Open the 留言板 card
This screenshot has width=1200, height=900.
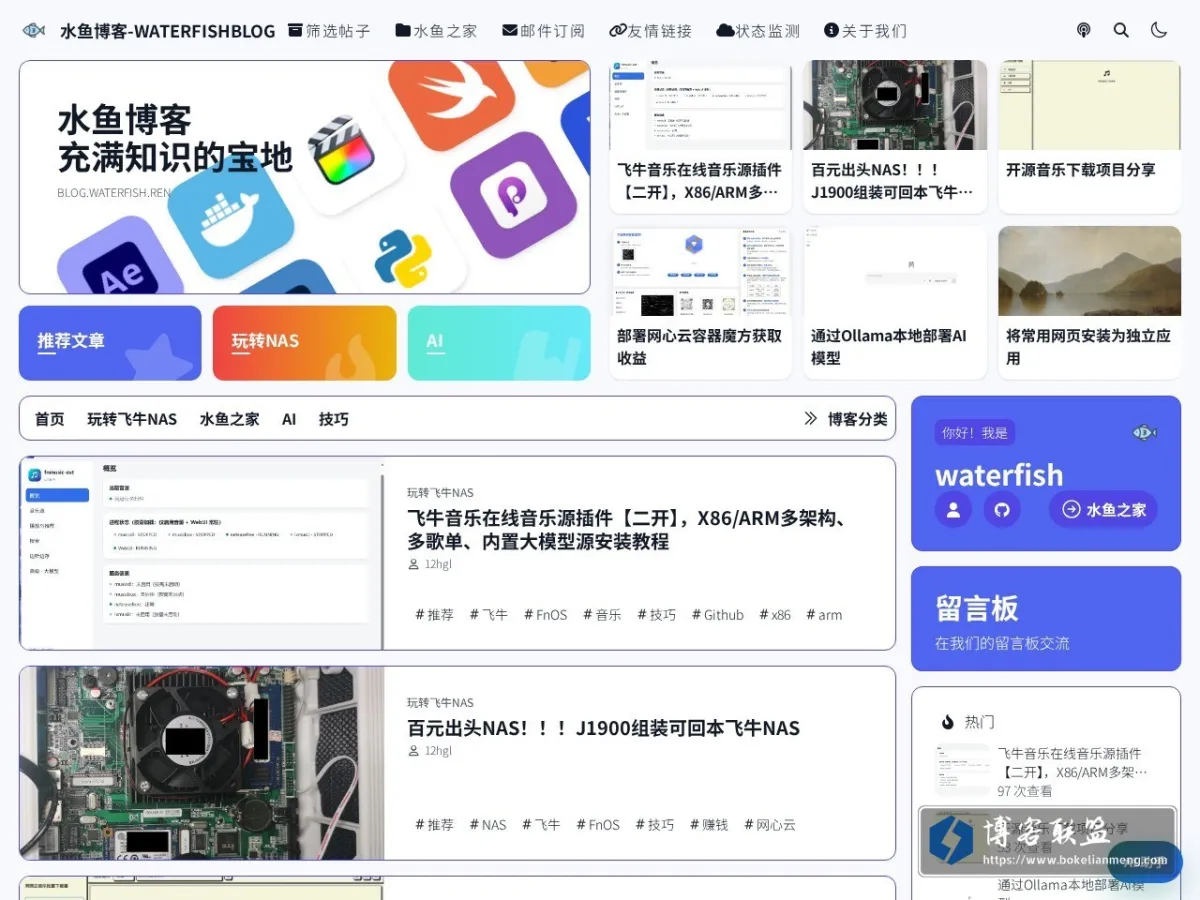1046,619
